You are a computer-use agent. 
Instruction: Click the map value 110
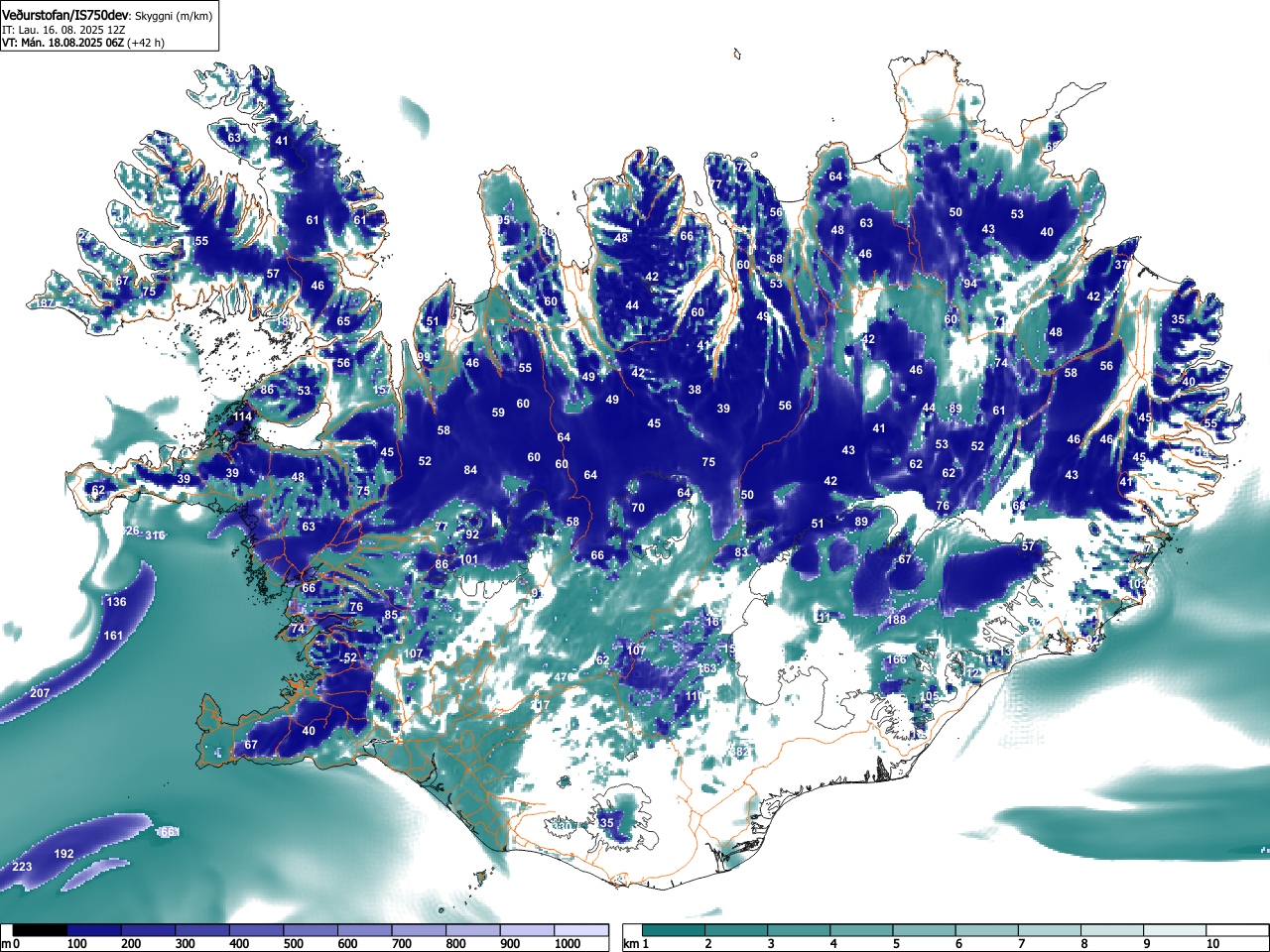pos(695,697)
